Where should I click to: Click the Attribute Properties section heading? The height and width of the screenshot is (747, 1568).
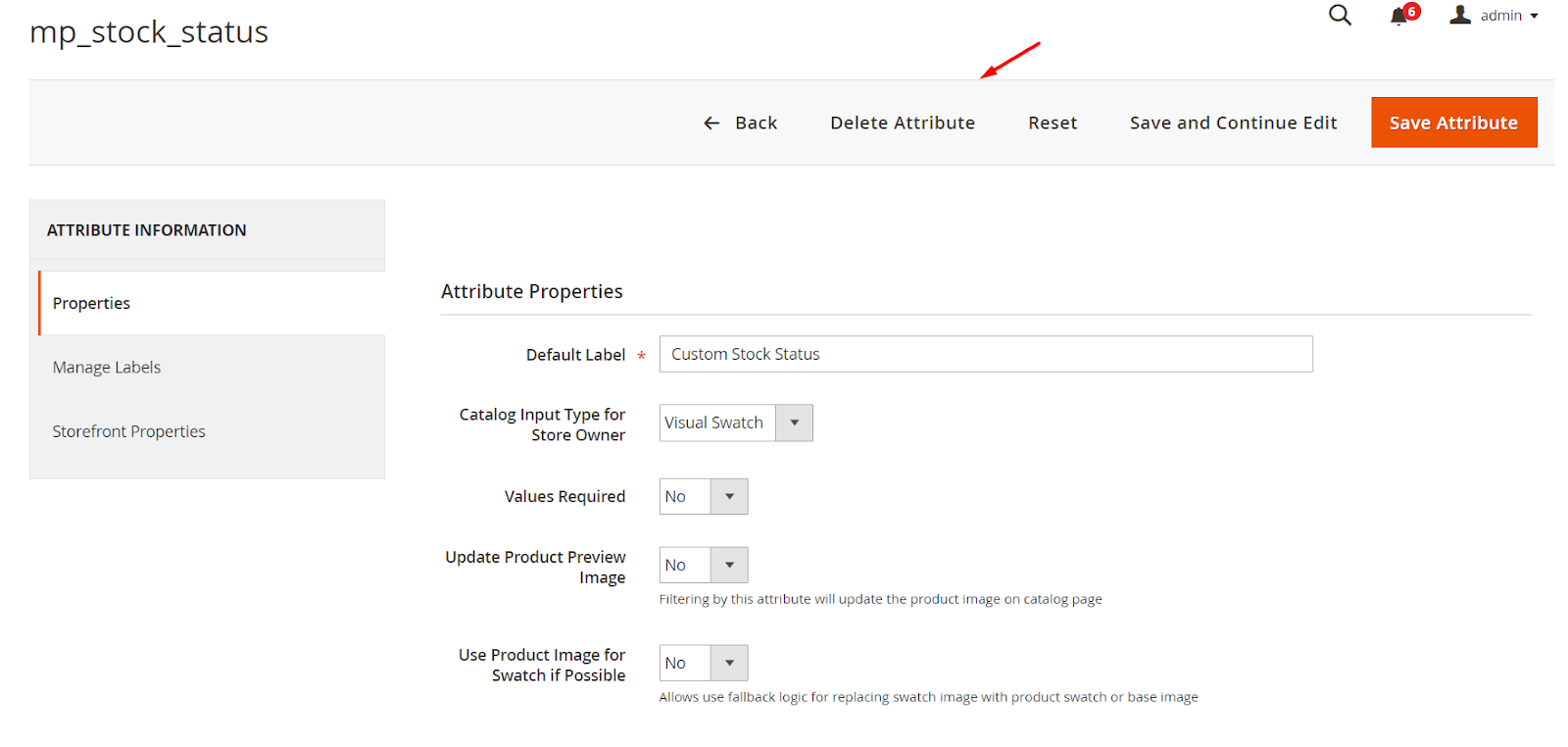point(531,291)
